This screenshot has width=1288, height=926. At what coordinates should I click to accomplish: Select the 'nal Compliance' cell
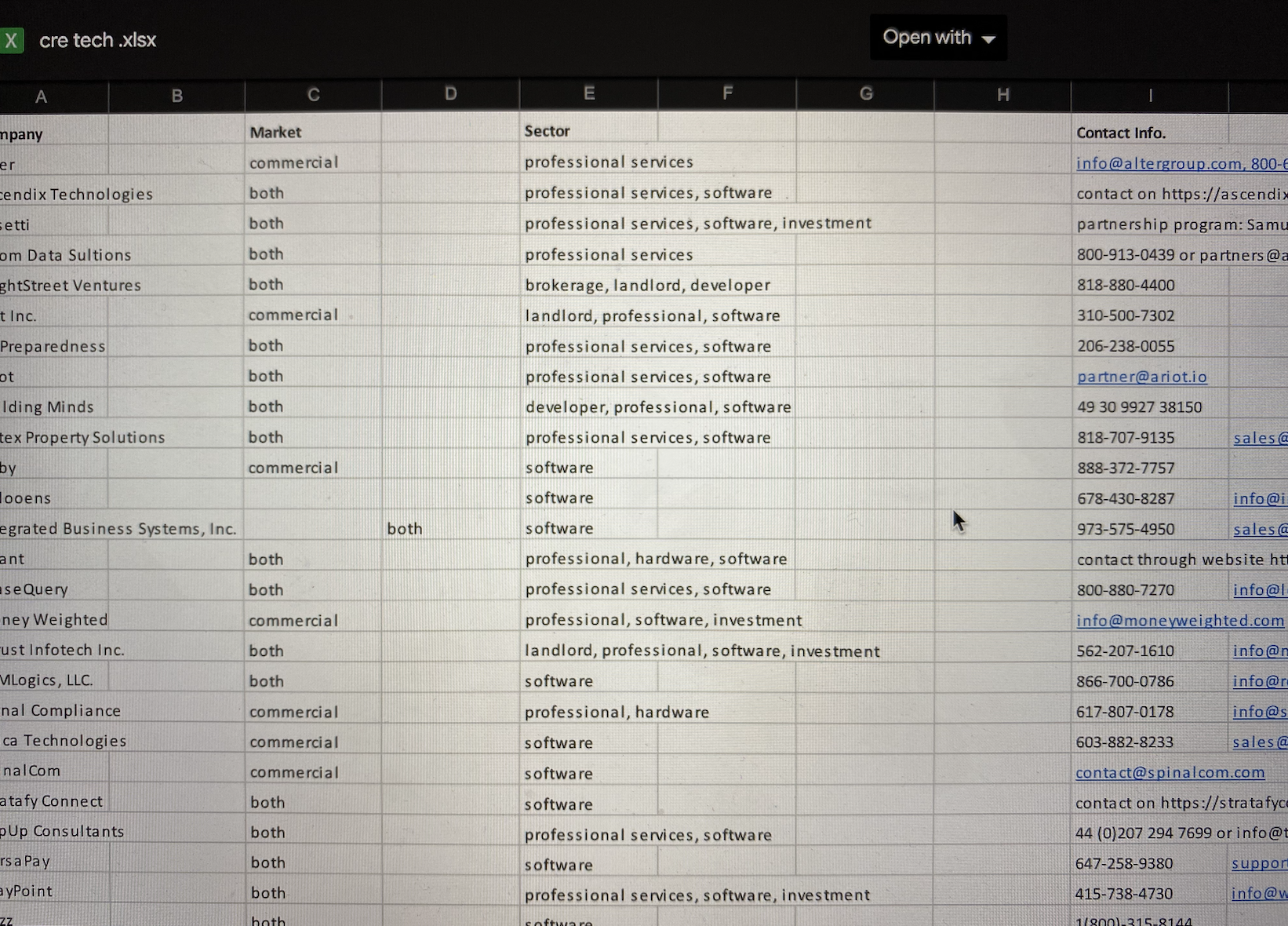pyautogui.click(x=60, y=710)
